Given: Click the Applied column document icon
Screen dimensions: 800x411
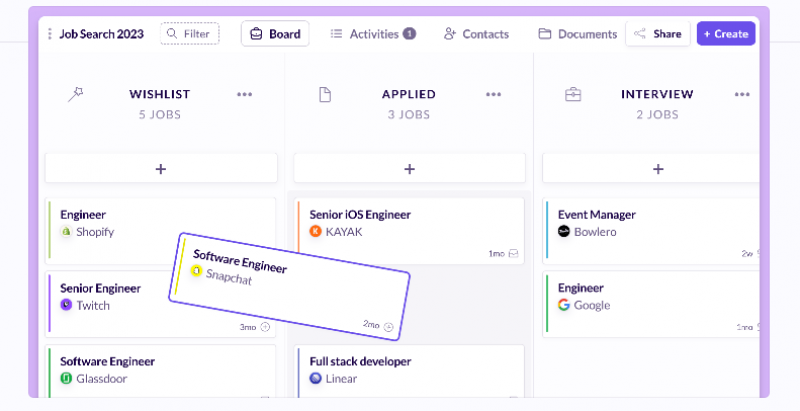Looking at the screenshot, I should pyautogui.click(x=324, y=95).
